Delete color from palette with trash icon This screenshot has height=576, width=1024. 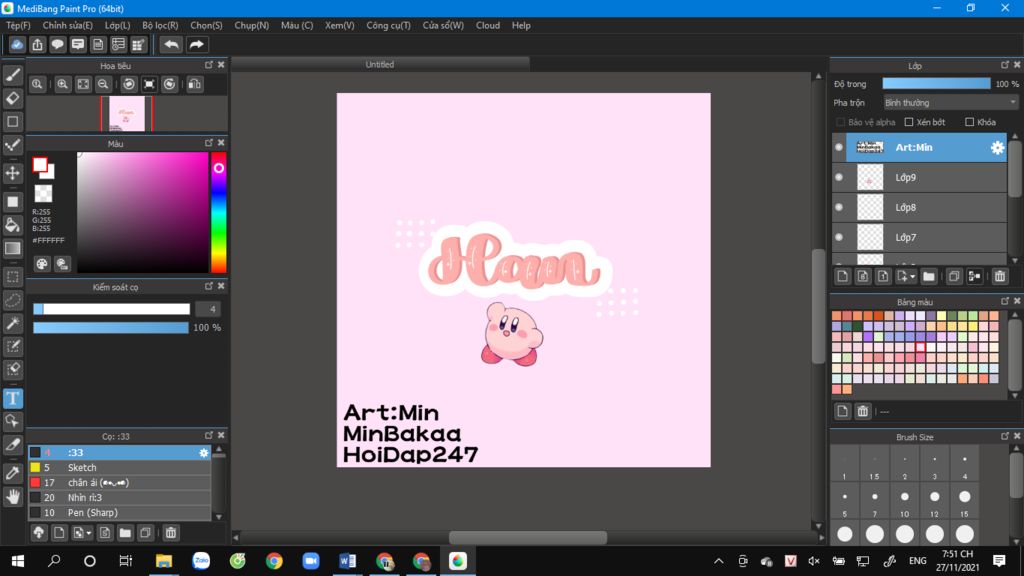(863, 411)
